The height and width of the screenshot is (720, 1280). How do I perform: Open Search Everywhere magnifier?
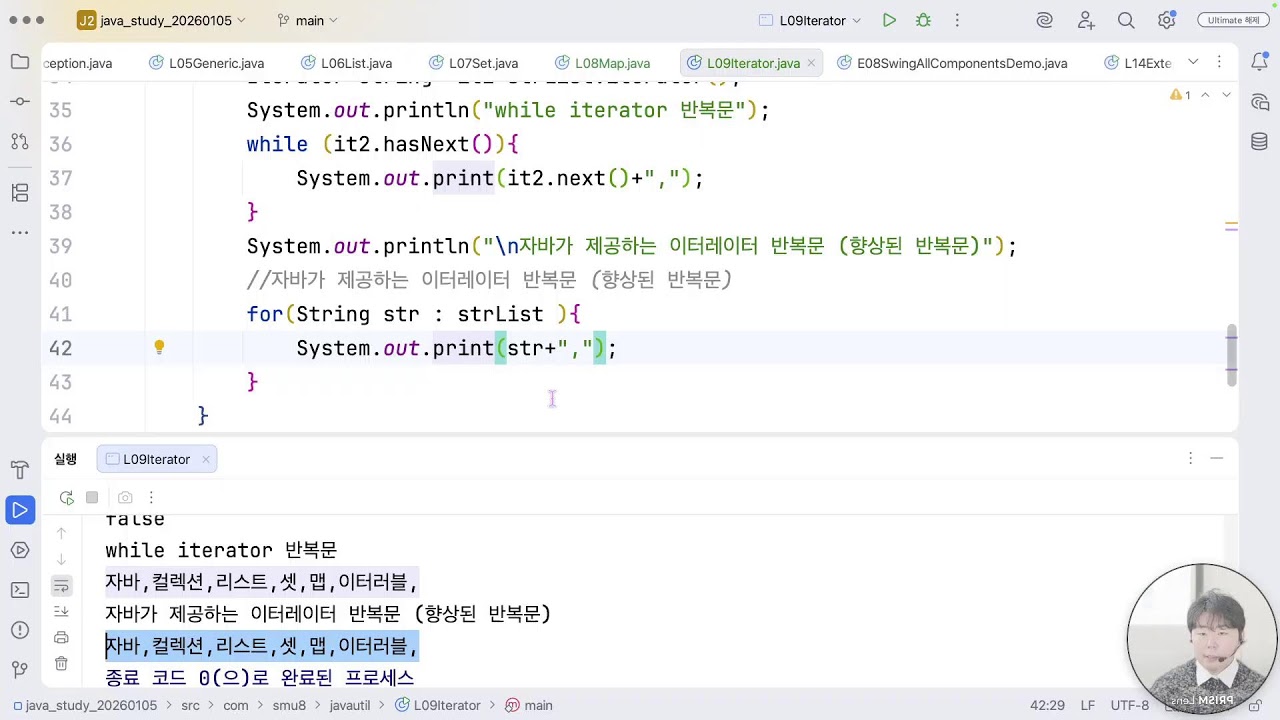click(x=1126, y=20)
